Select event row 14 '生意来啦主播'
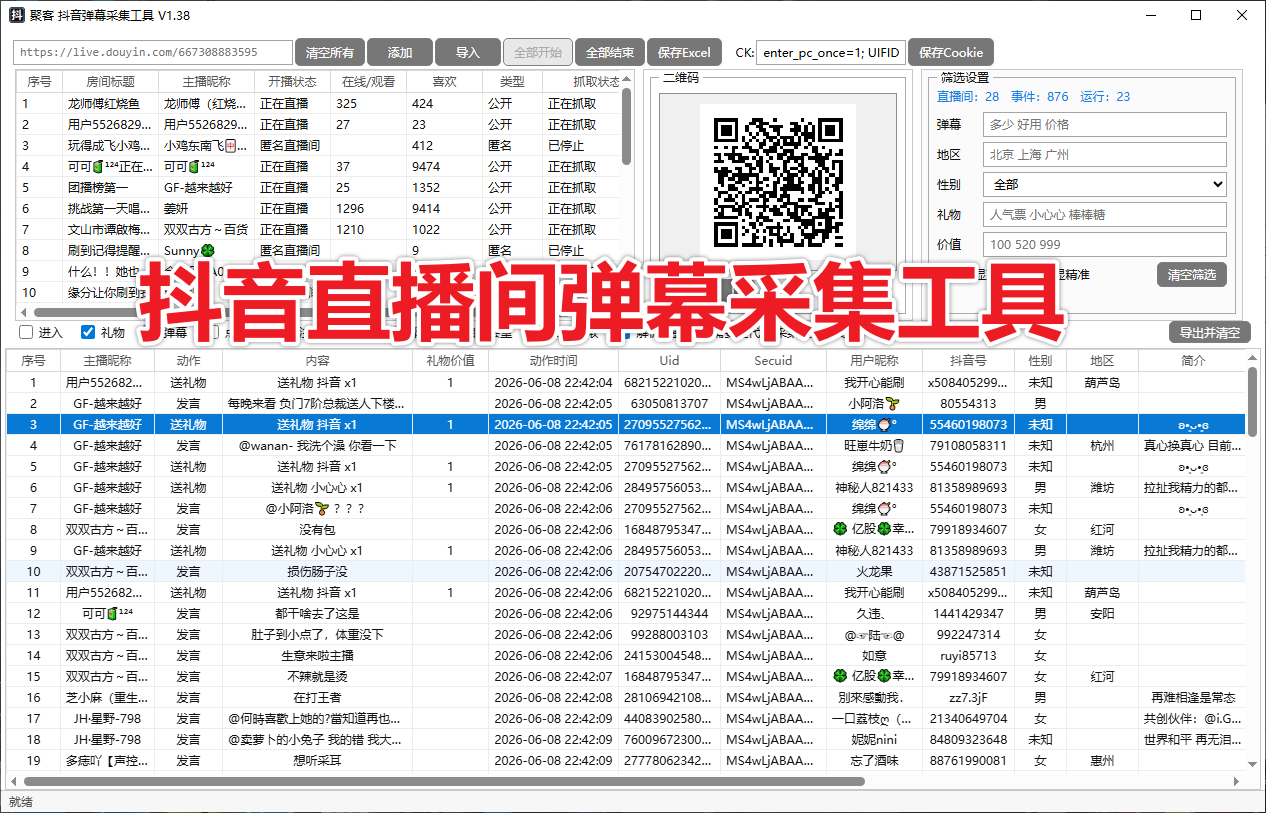Screen dimensions: 1266x813 (627, 655)
